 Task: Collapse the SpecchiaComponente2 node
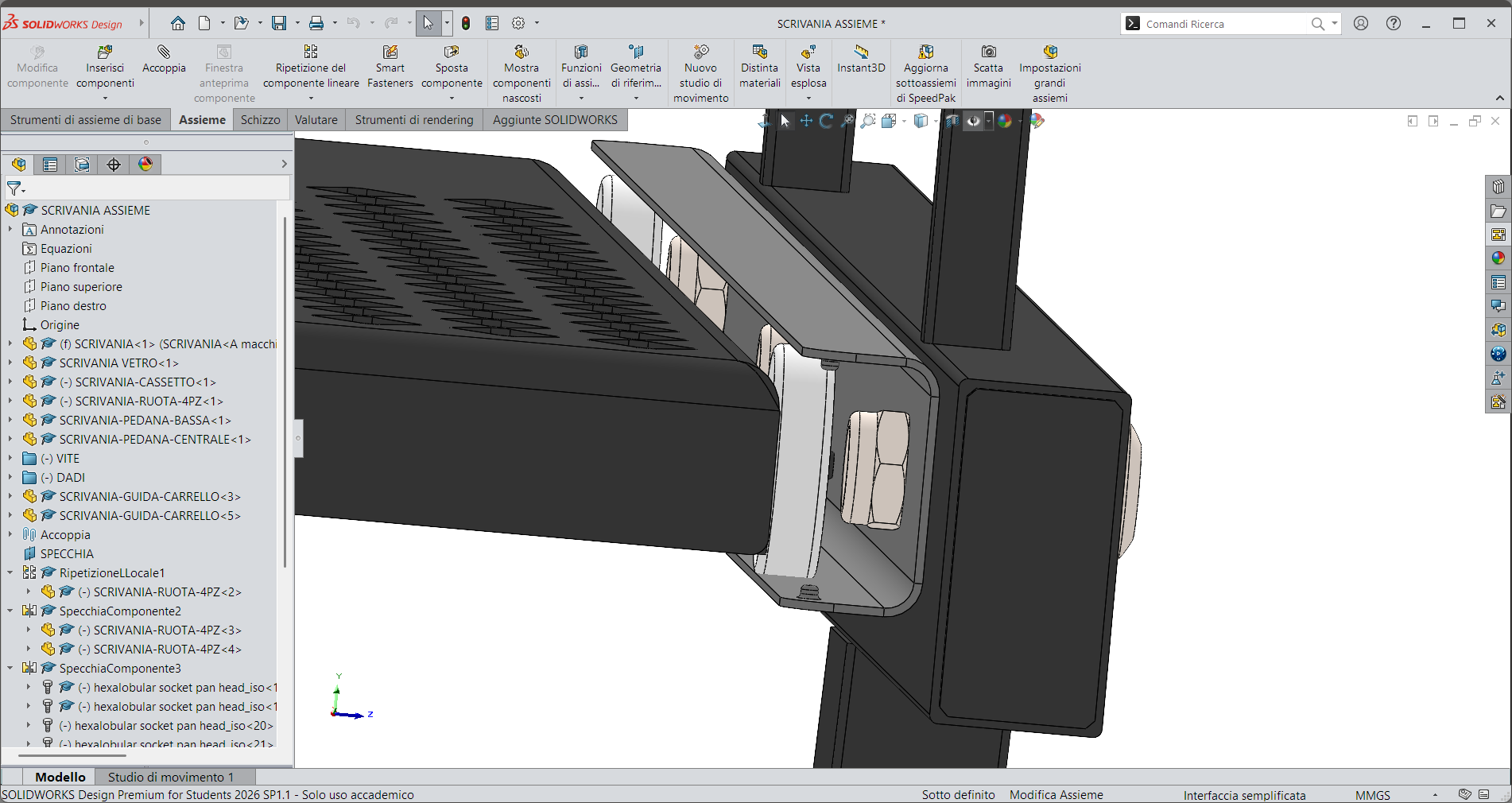(10, 611)
